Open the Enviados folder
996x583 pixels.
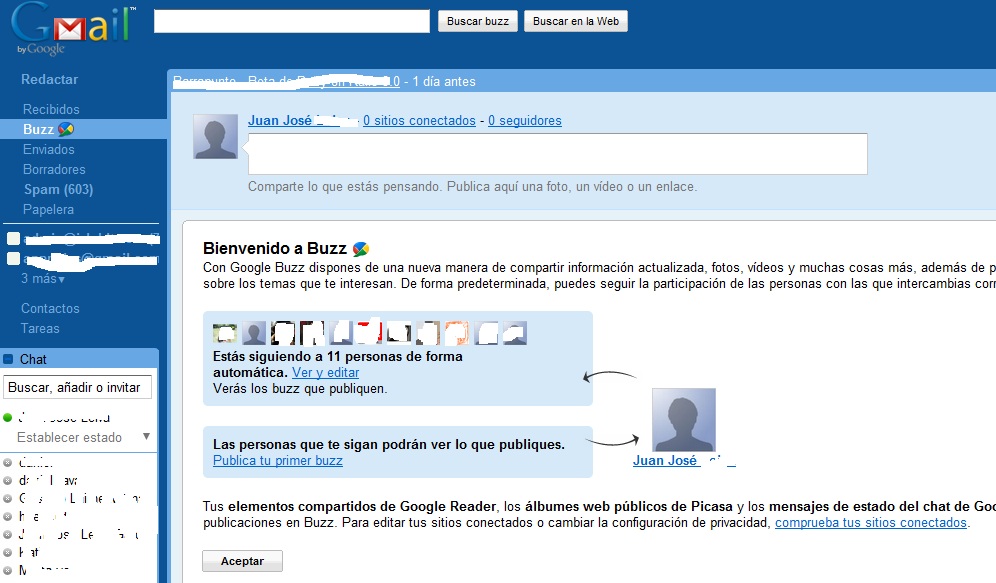[48, 149]
